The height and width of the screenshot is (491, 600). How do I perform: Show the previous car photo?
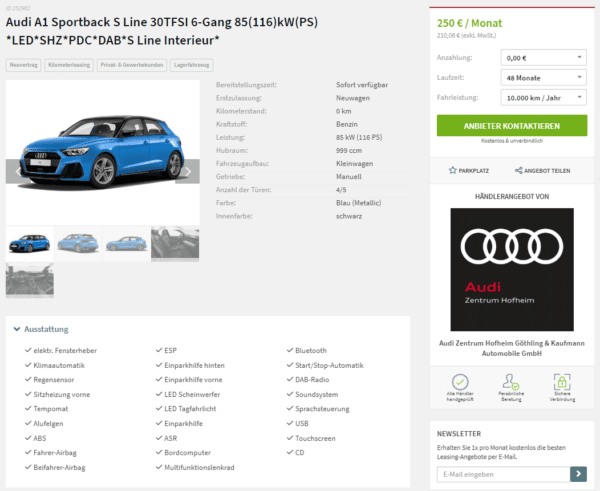[x=18, y=171]
